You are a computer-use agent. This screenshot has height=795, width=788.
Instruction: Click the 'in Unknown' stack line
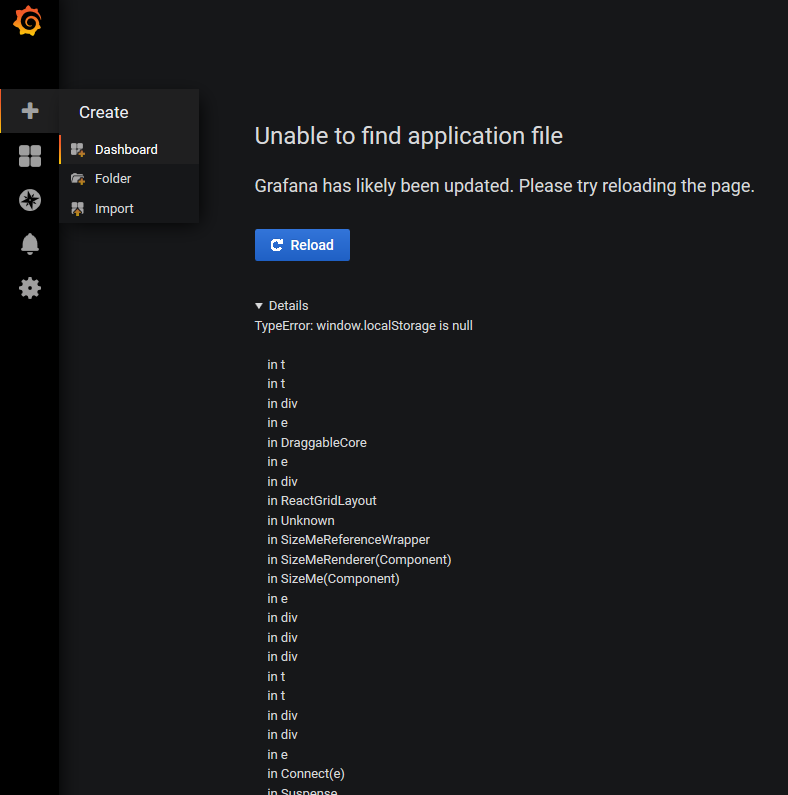point(301,521)
